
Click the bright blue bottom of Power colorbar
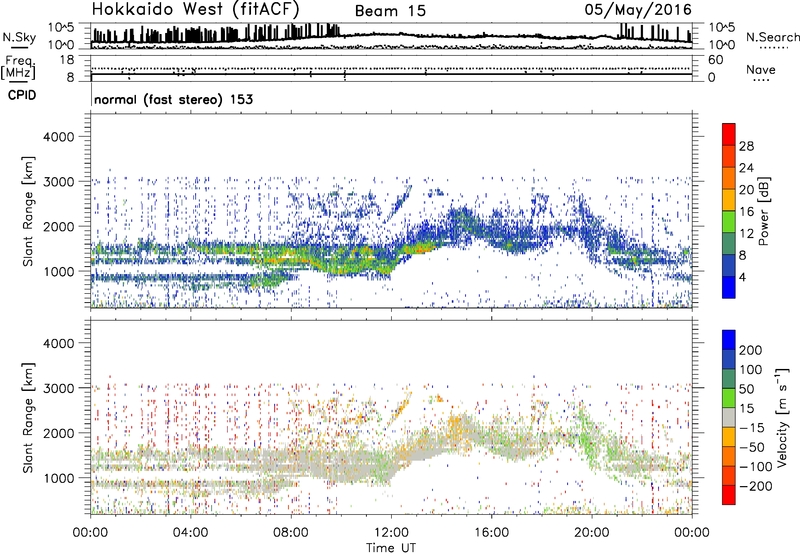(729, 287)
